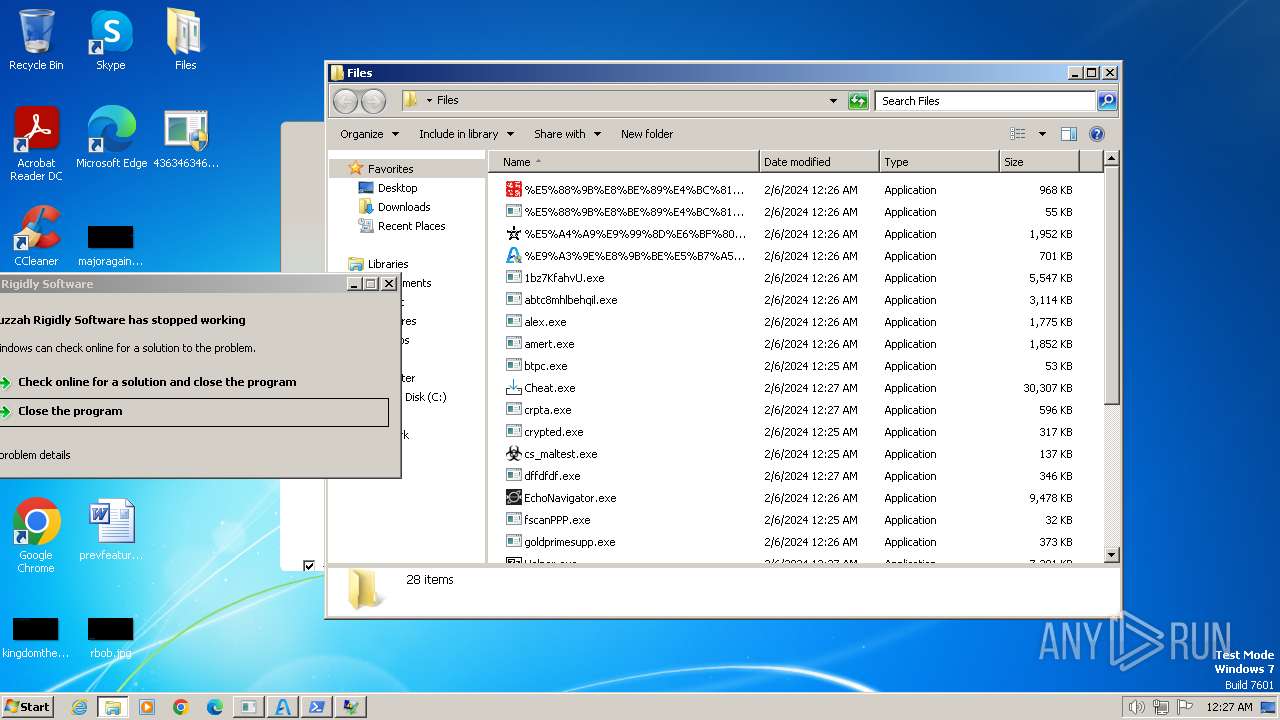Click into the Search Files box
1280x720 pixels.
[985, 100]
